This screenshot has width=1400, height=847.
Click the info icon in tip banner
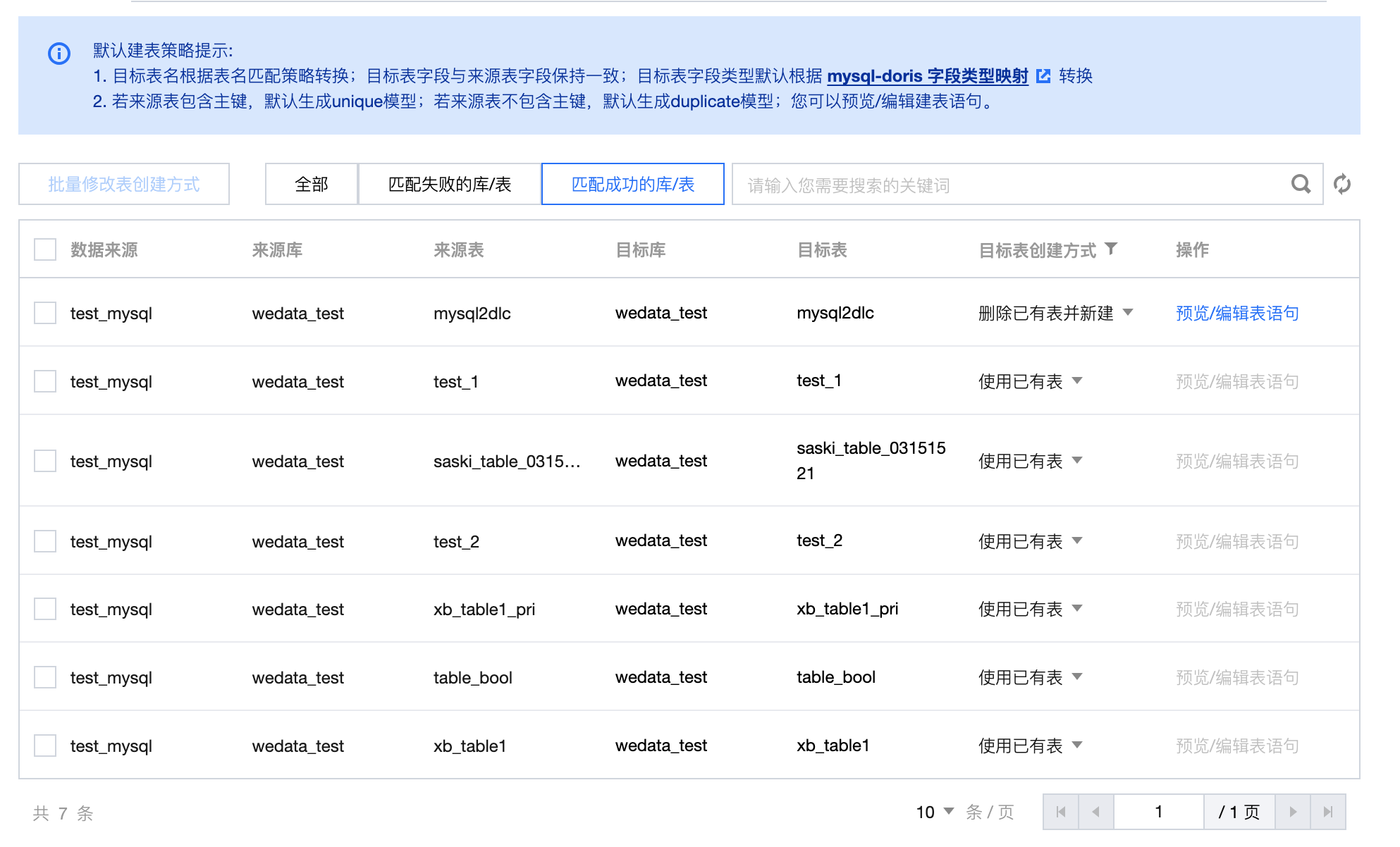click(x=59, y=54)
